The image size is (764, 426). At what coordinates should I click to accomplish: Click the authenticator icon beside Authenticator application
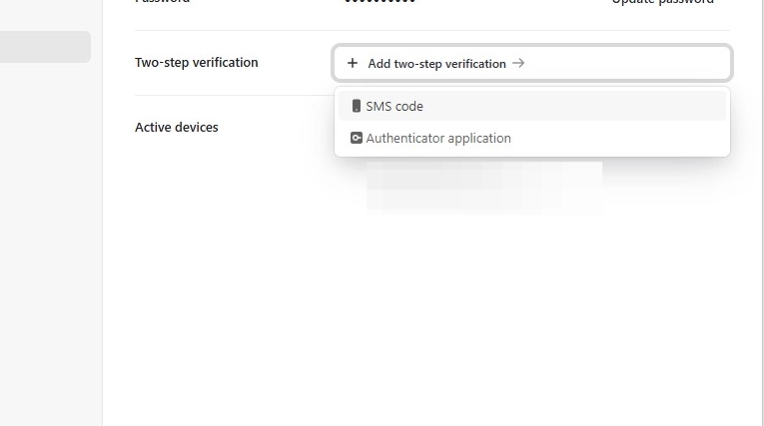click(356, 138)
